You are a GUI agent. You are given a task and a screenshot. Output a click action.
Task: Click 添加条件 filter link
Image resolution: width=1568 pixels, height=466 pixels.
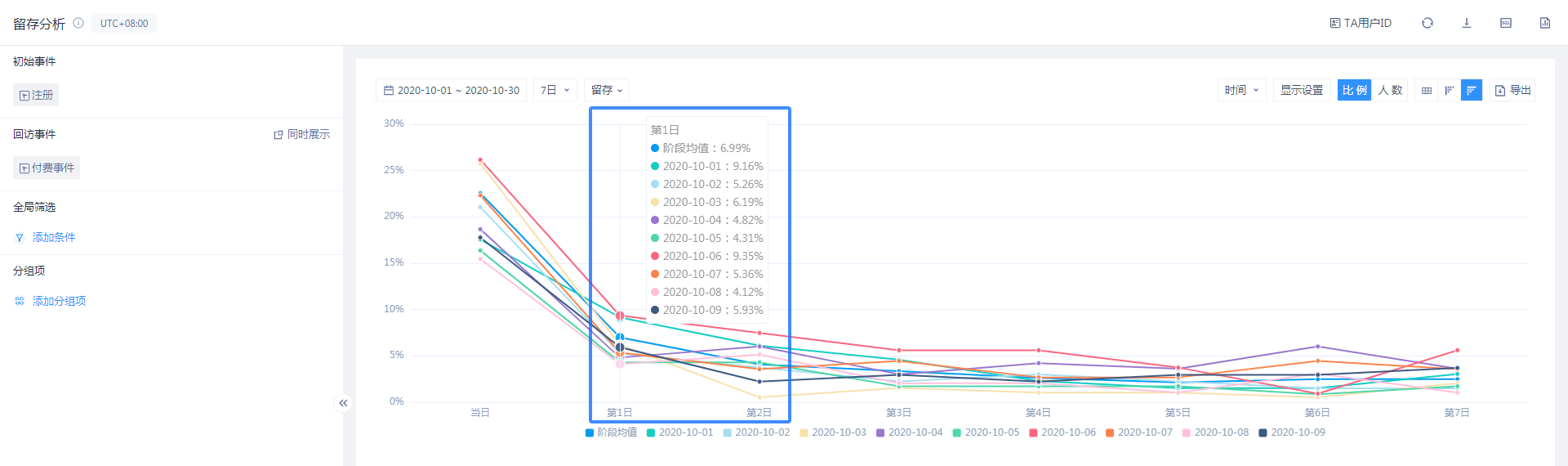point(53,237)
